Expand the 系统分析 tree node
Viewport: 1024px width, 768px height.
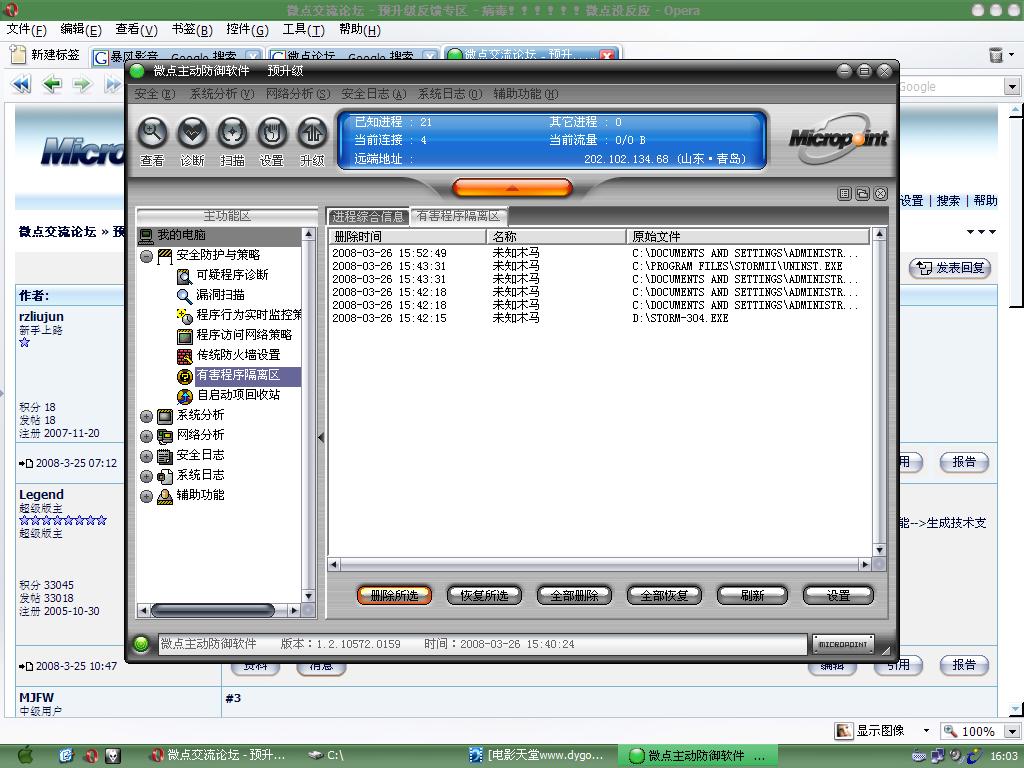[146, 416]
